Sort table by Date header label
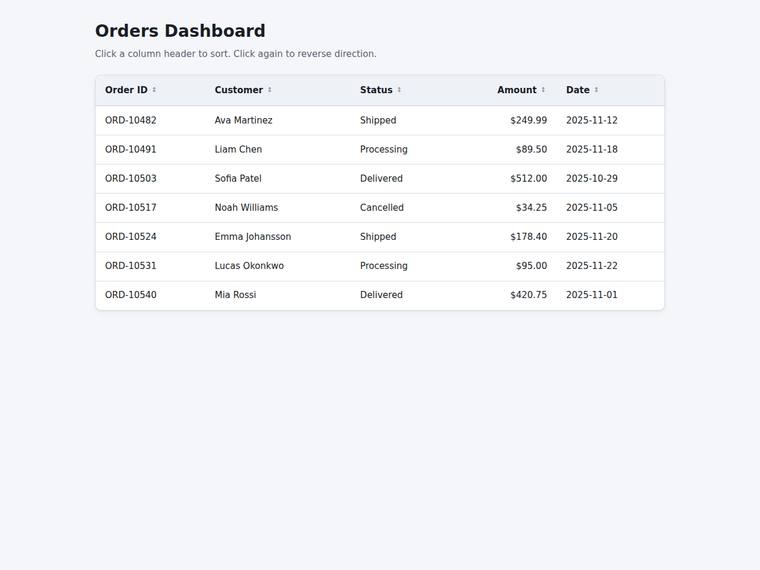This screenshot has height=570, width=760. 578,90
